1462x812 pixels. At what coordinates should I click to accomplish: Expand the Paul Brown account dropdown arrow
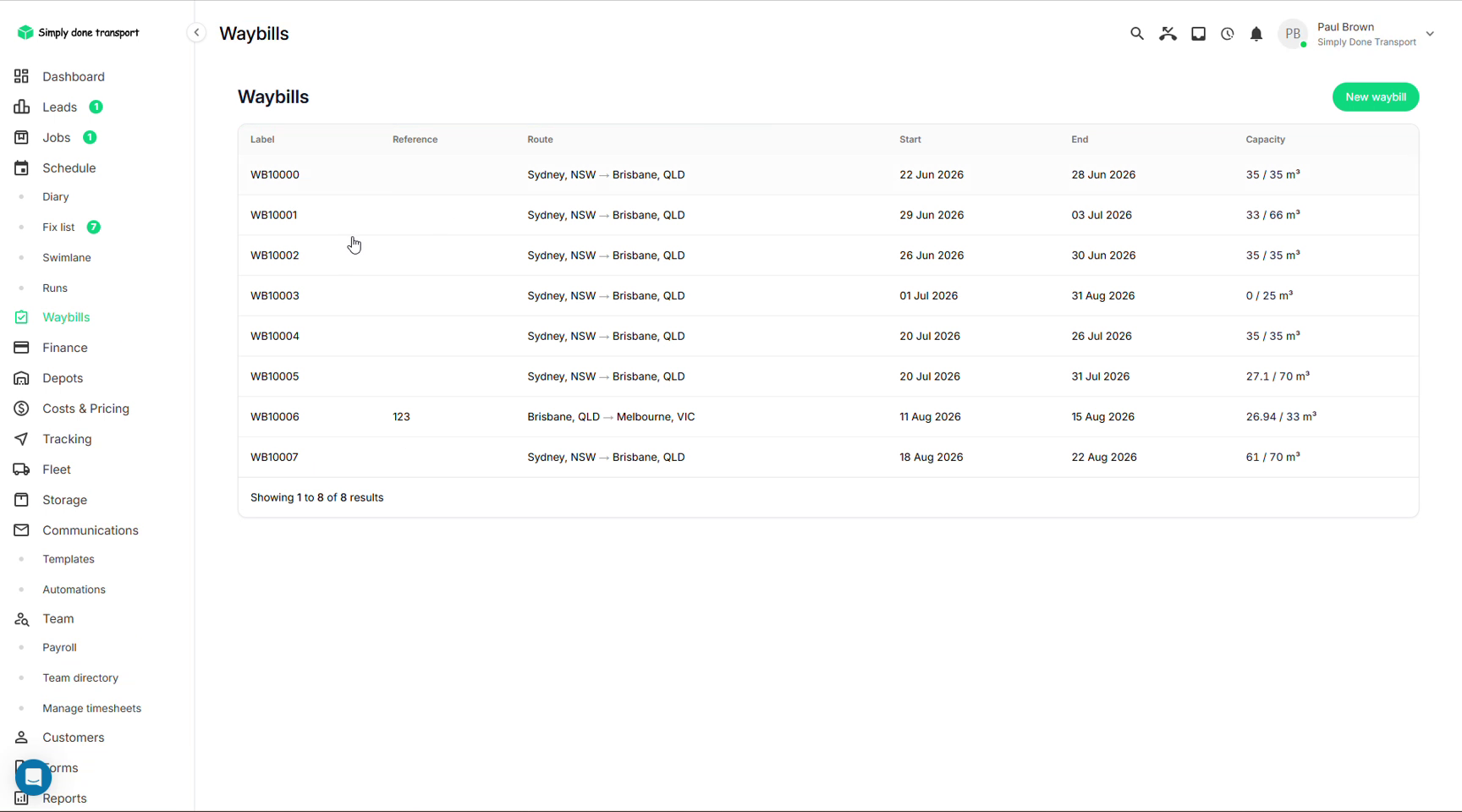point(1430,34)
